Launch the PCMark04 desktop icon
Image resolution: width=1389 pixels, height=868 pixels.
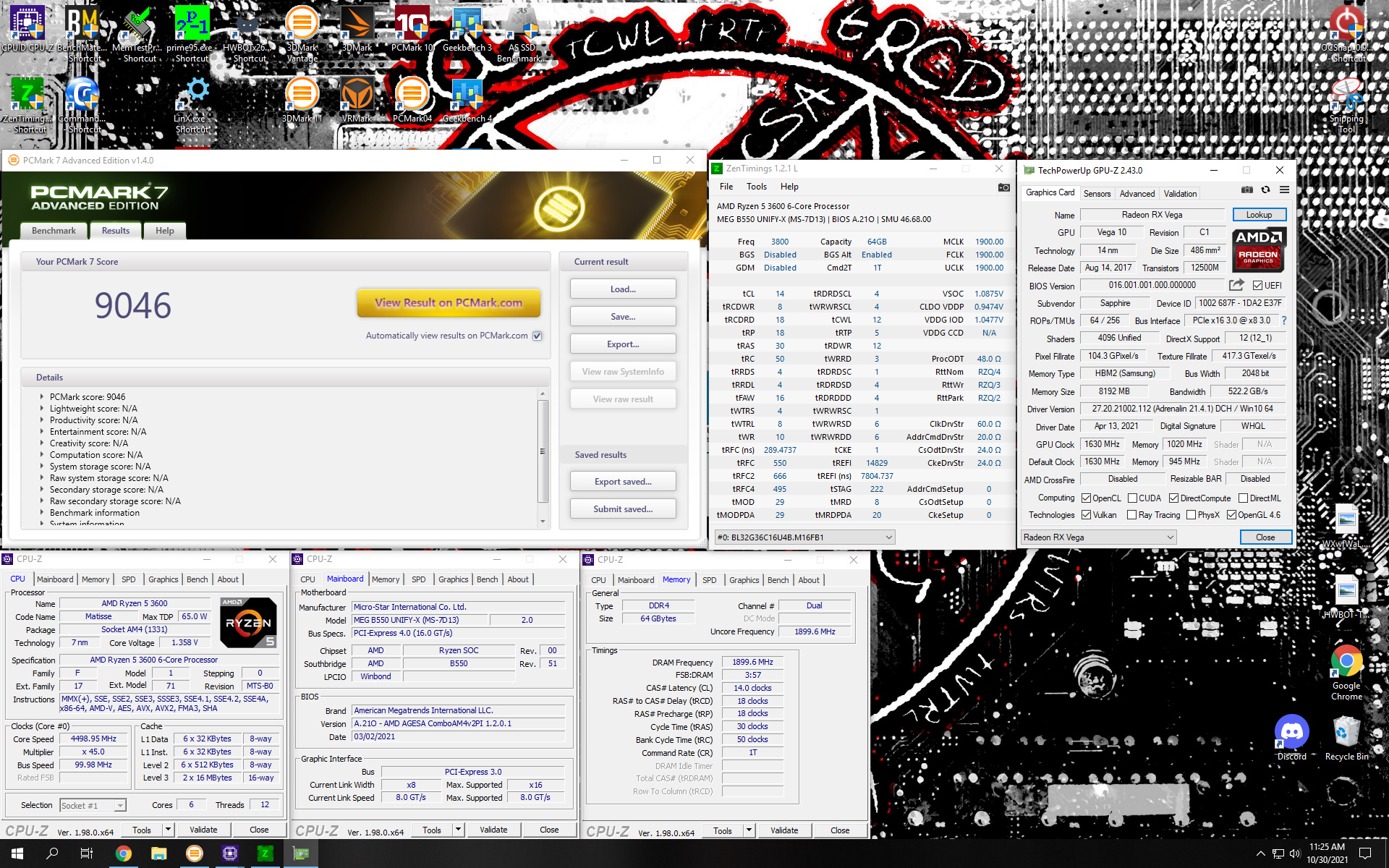412,100
